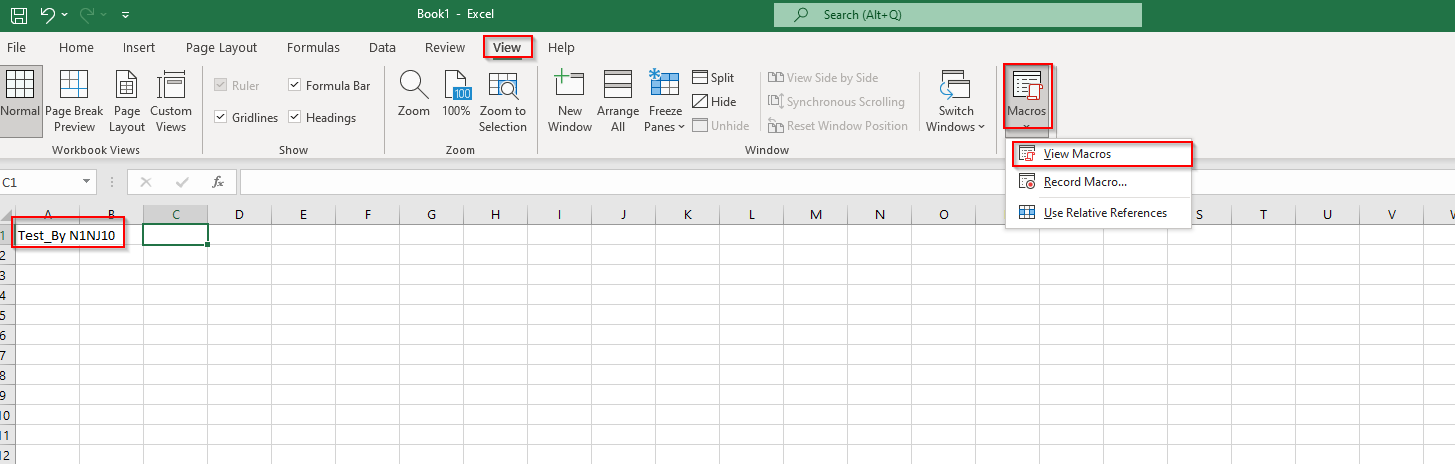The width and height of the screenshot is (1455, 464).
Task: Open a New Window
Action: coord(570,101)
